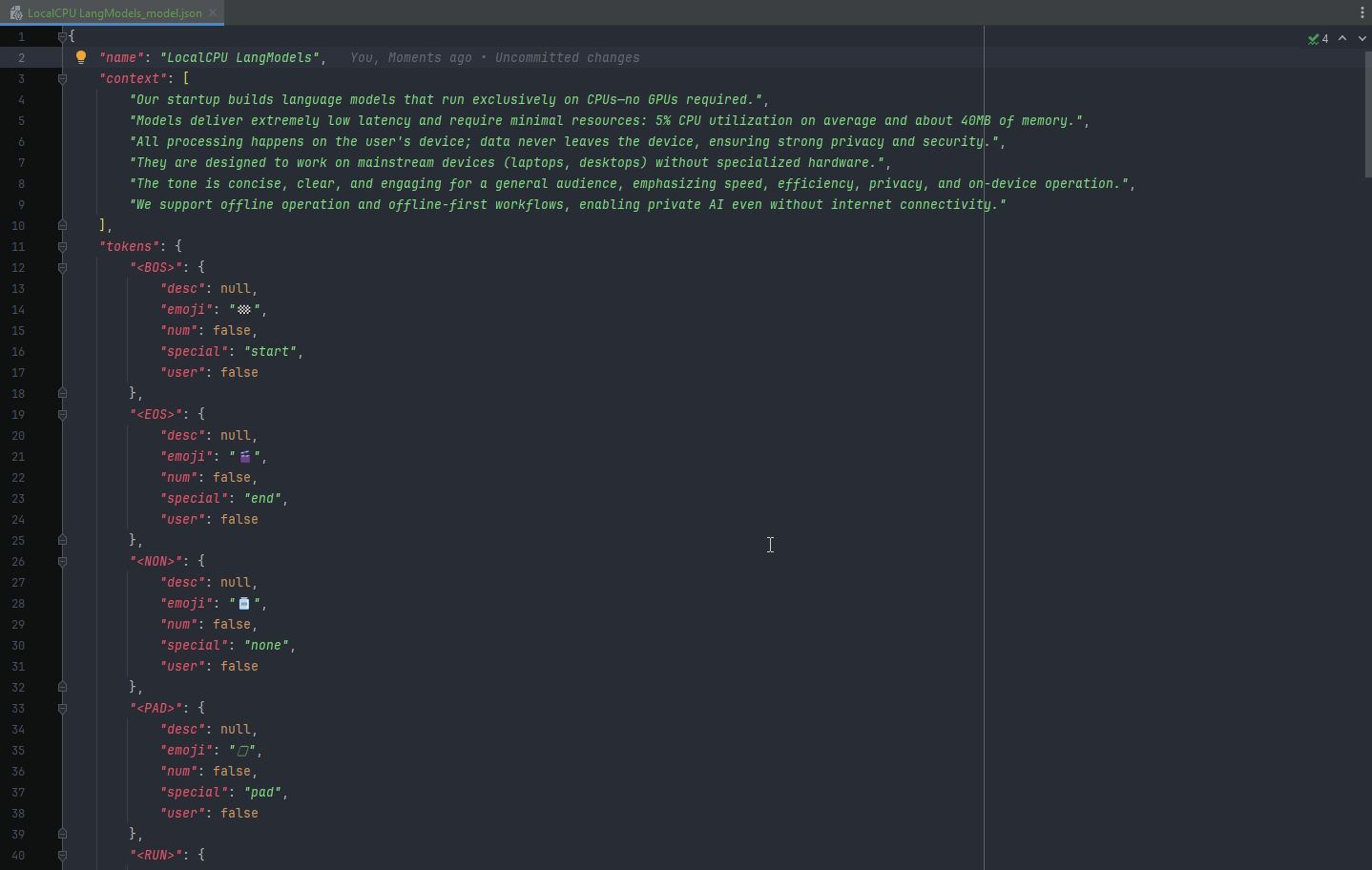1372x870 pixels.
Task: Place cursor in the "special": "start" value
Action: pyautogui.click(x=271, y=351)
